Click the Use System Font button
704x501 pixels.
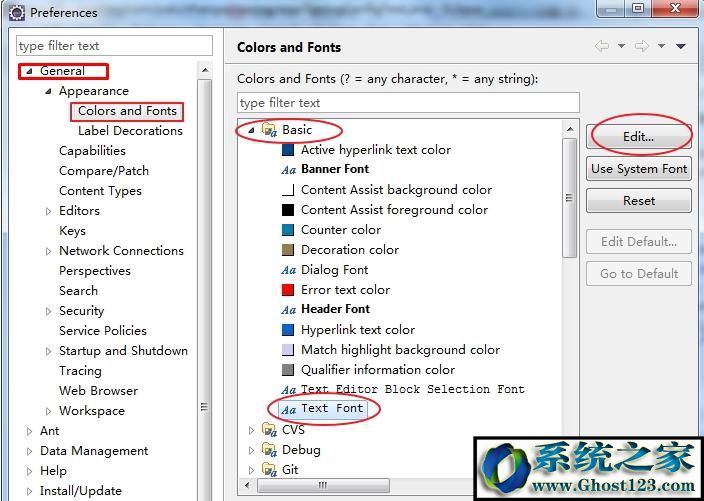pyautogui.click(x=638, y=169)
